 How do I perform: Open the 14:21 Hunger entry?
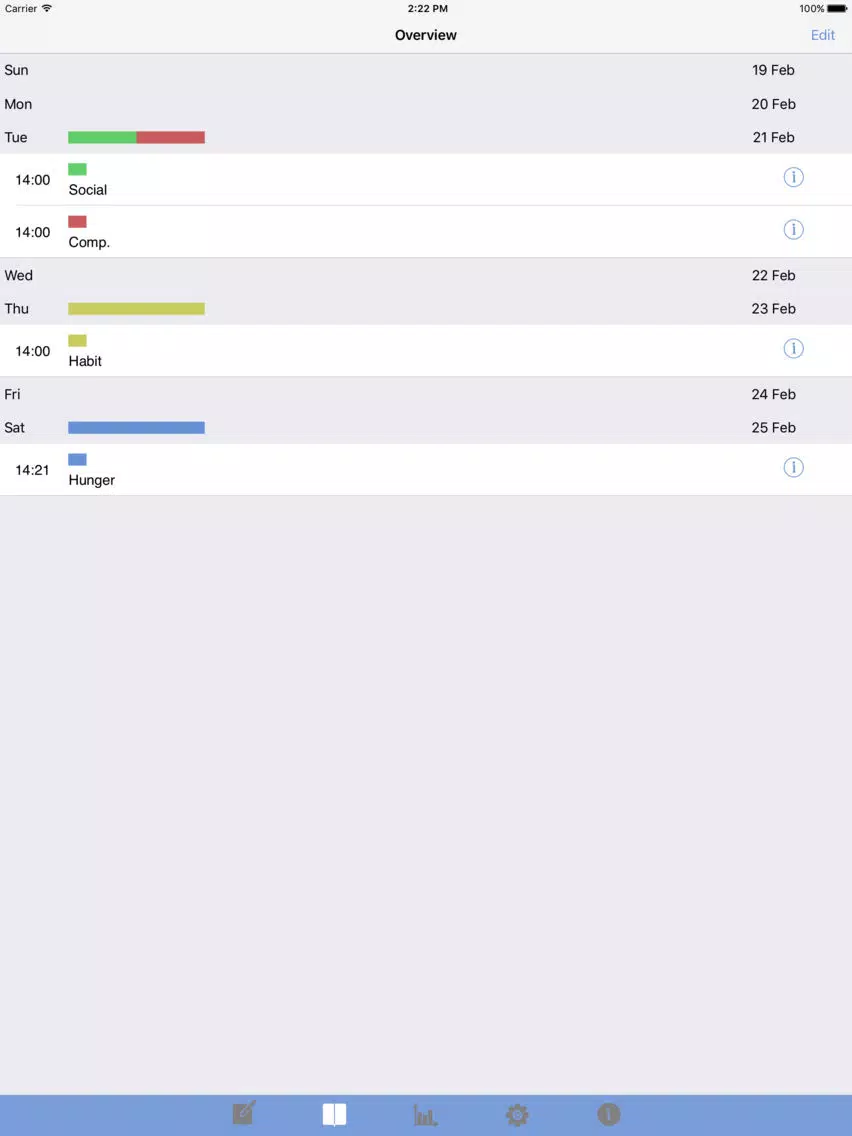tap(426, 469)
